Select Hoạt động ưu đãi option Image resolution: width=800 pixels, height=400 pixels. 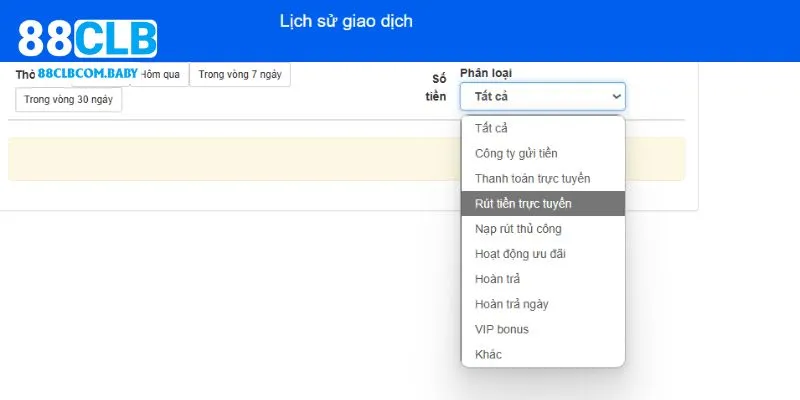click(543, 254)
